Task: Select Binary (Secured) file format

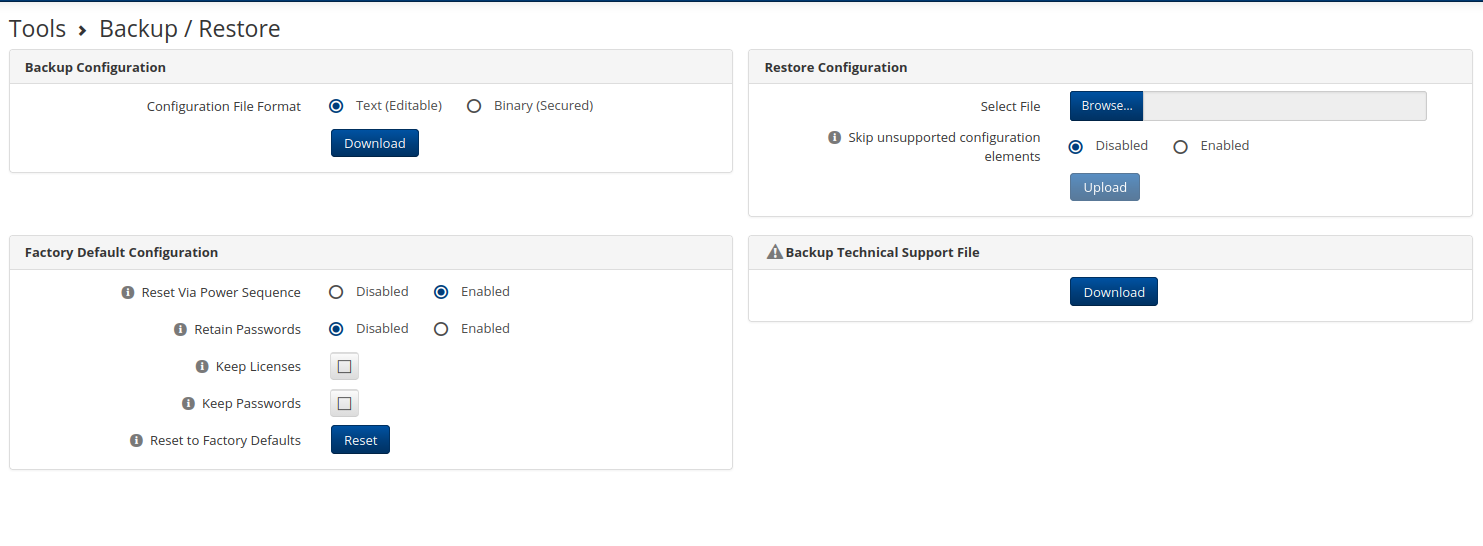Action: [474, 106]
